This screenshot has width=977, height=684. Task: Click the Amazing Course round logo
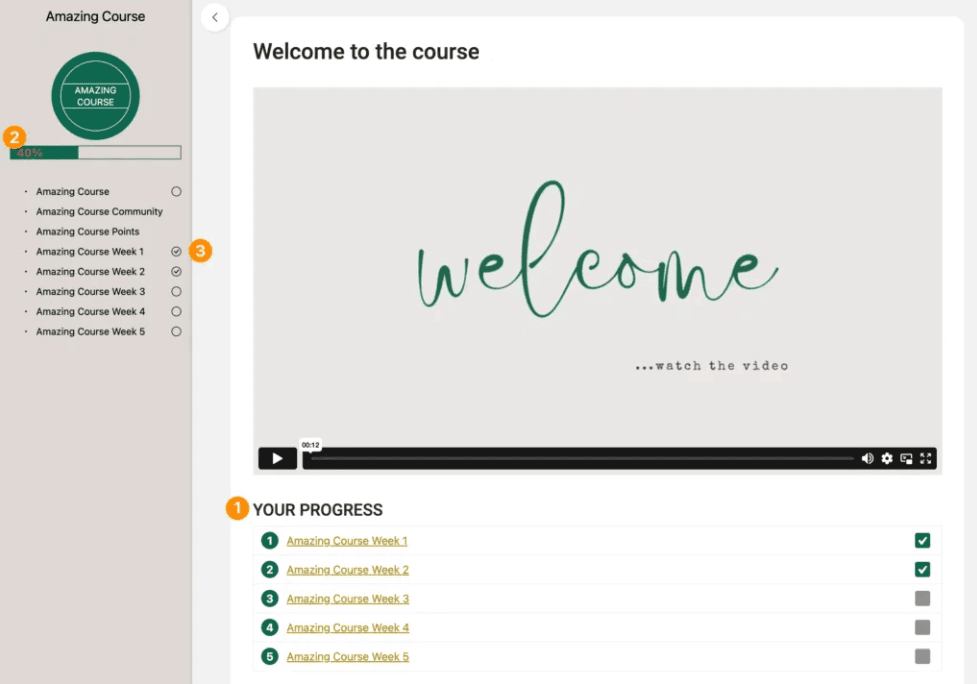(x=95, y=97)
